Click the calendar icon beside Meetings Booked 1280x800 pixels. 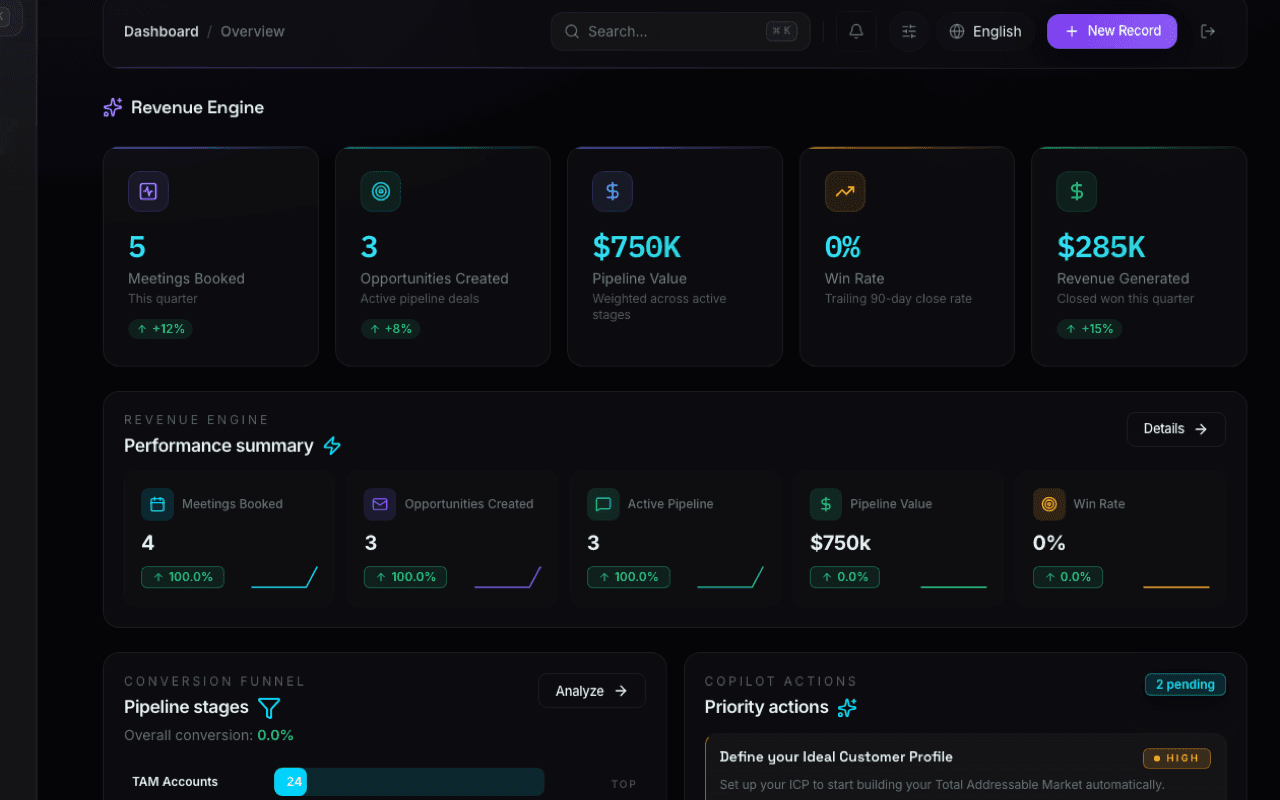157,504
